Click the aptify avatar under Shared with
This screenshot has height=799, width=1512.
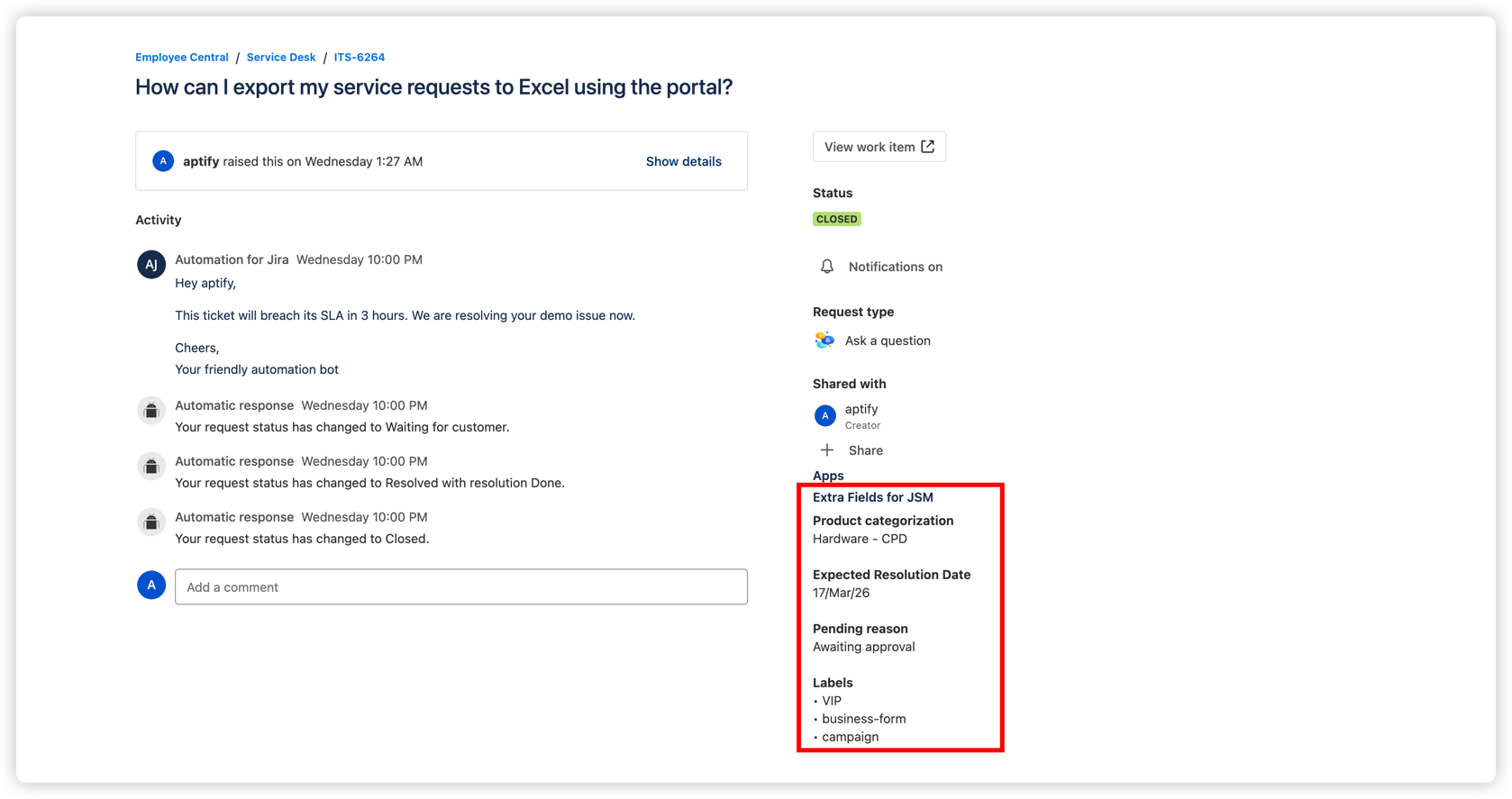pyautogui.click(x=824, y=415)
